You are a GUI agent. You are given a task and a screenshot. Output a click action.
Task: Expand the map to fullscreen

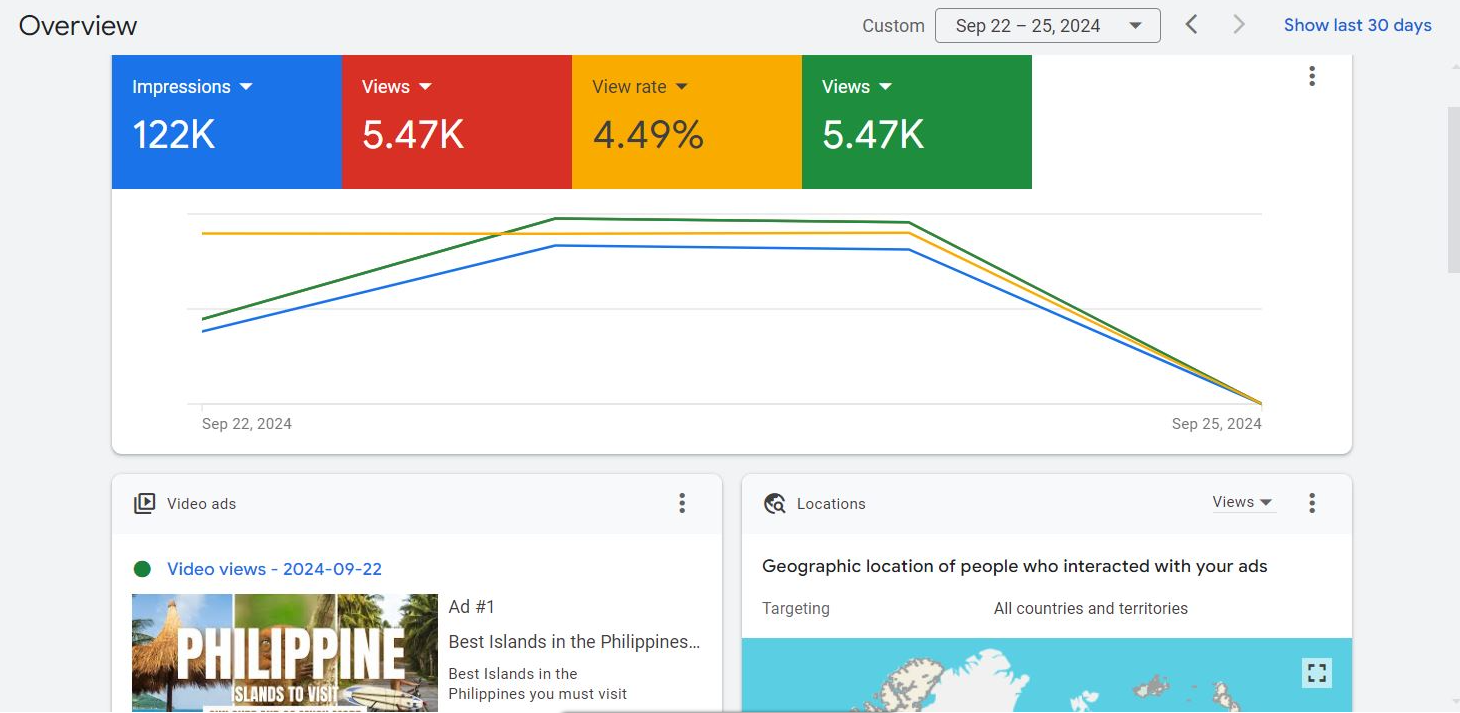tap(1317, 673)
